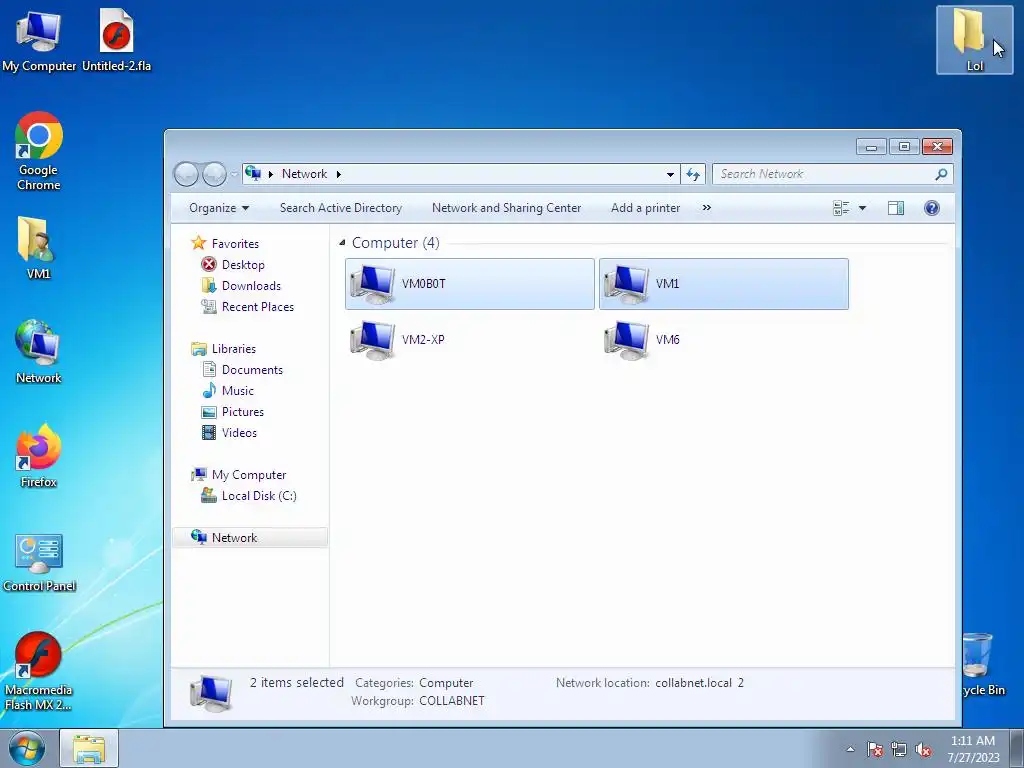Collapse the Computer (4) group
Image resolution: width=1024 pixels, height=768 pixels.
click(342, 243)
